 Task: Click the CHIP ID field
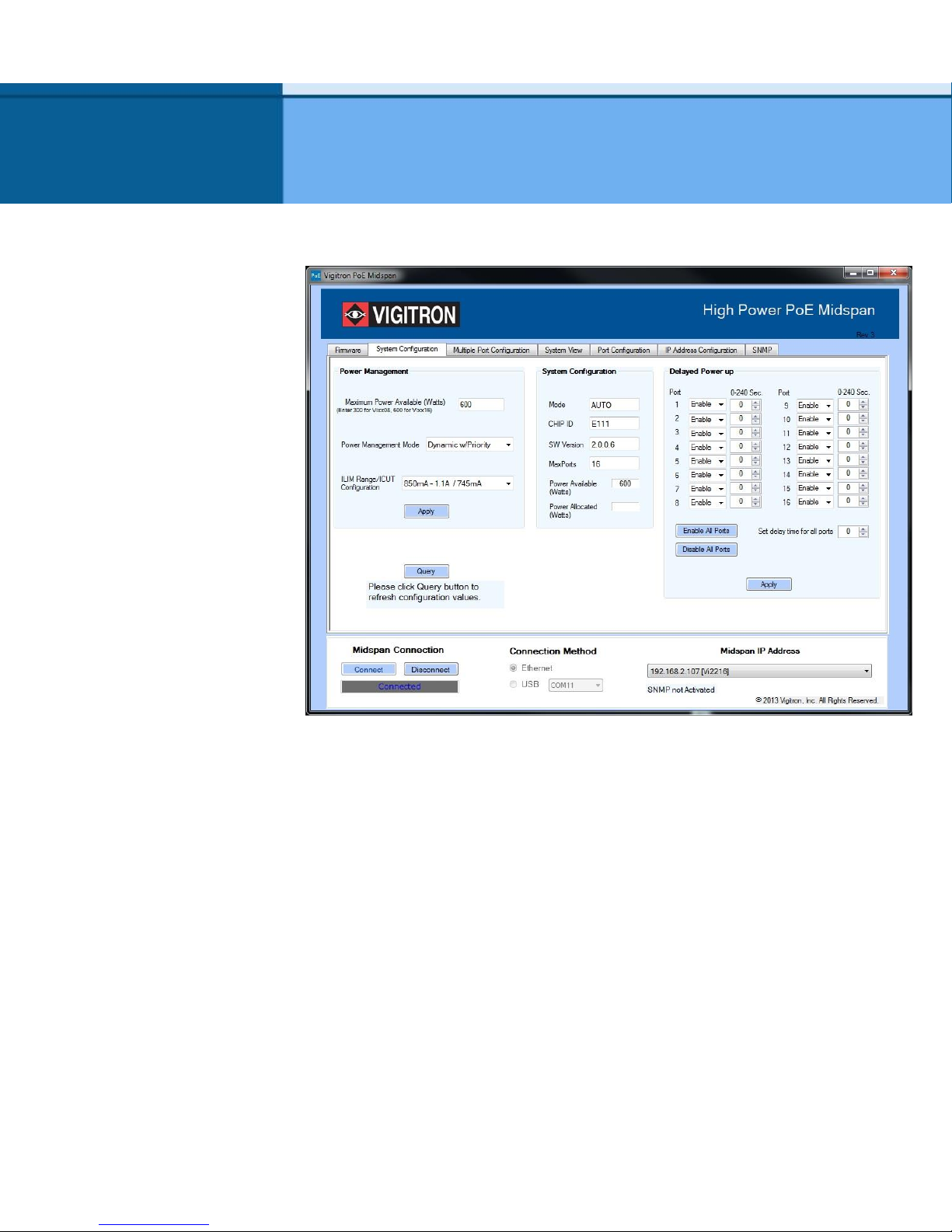pyautogui.click(x=614, y=424)
